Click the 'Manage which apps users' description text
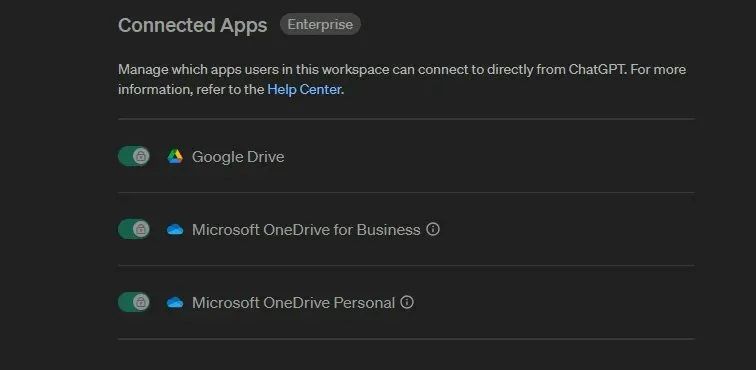The height and width of the screenshot is (370, 756). pos(402,80)
